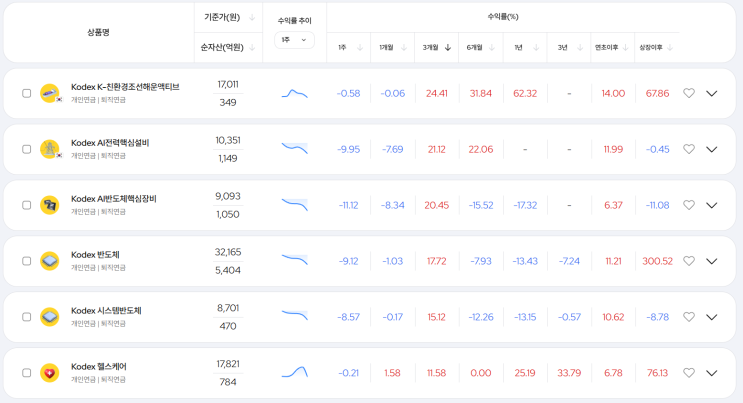Click the Kodex 반도체 chip icon
743x403 pixels.
[x=50, y=261]
